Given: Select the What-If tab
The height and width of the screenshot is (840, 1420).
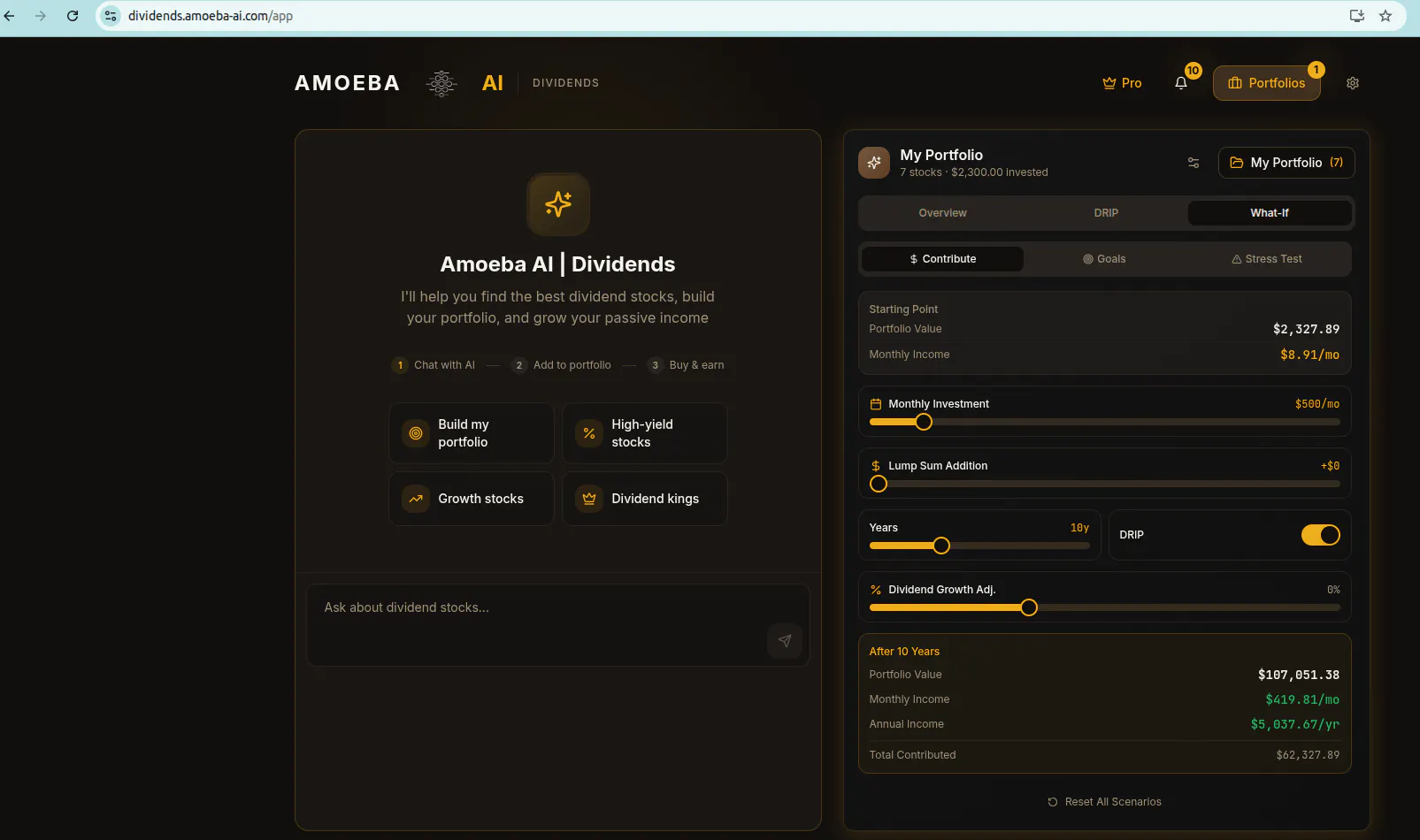Looking at the screenshot, I should pos(1270,213).
